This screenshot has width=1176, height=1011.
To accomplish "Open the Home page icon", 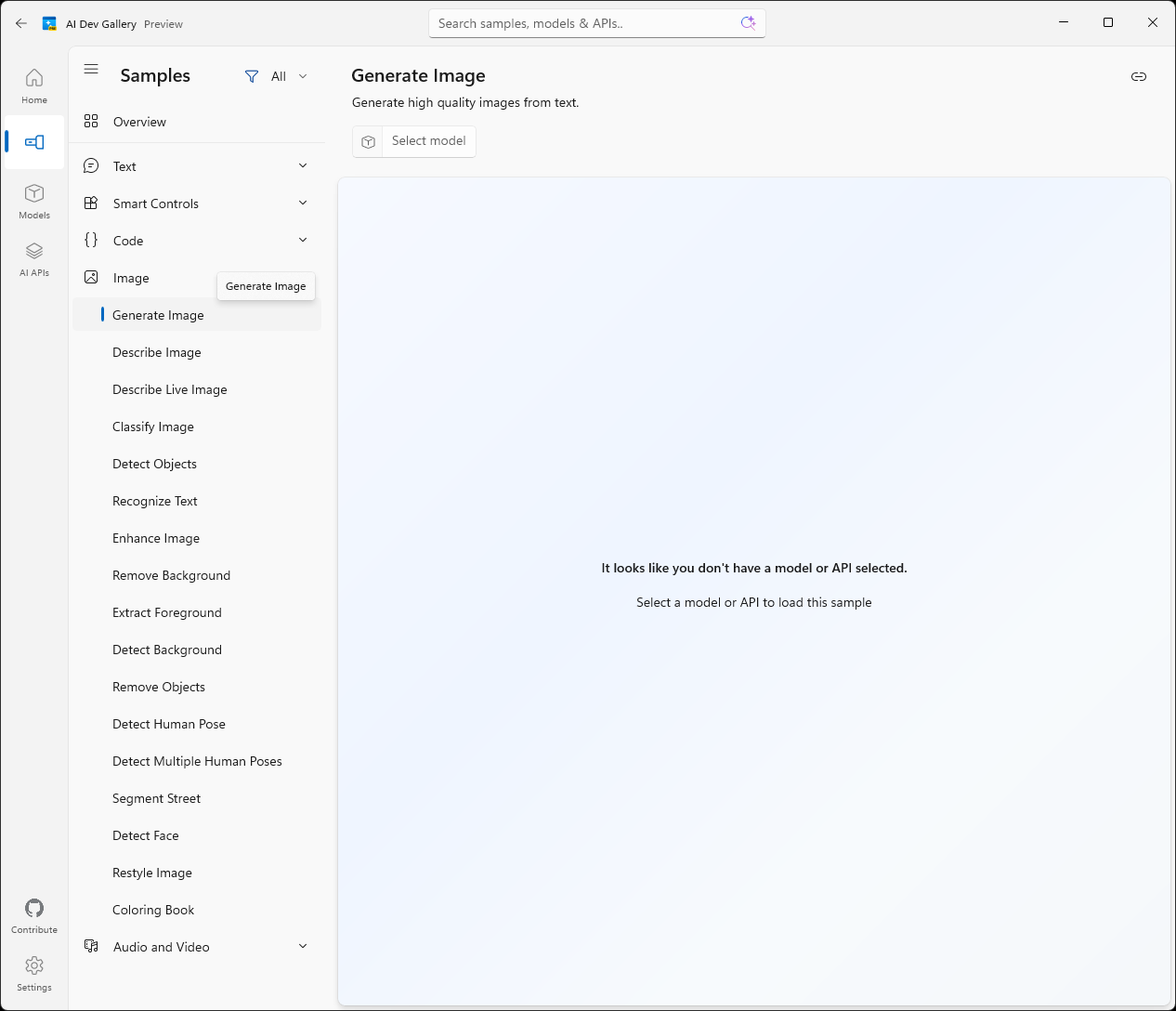I will (34, 78).
